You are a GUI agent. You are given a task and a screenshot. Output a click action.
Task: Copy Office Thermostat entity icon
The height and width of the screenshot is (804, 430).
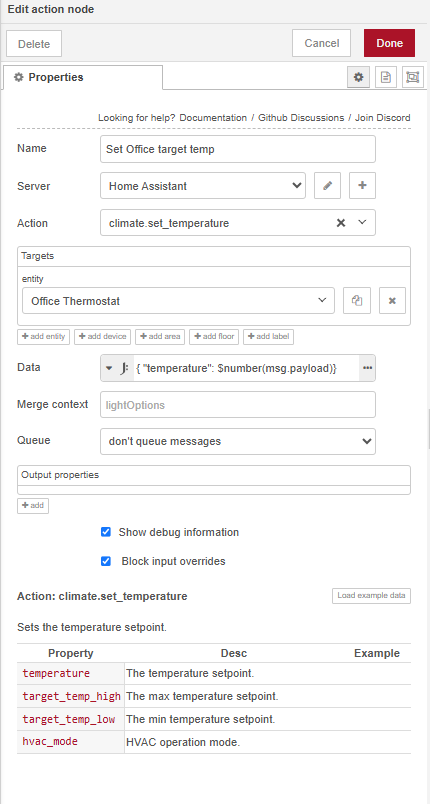point(357,300)
